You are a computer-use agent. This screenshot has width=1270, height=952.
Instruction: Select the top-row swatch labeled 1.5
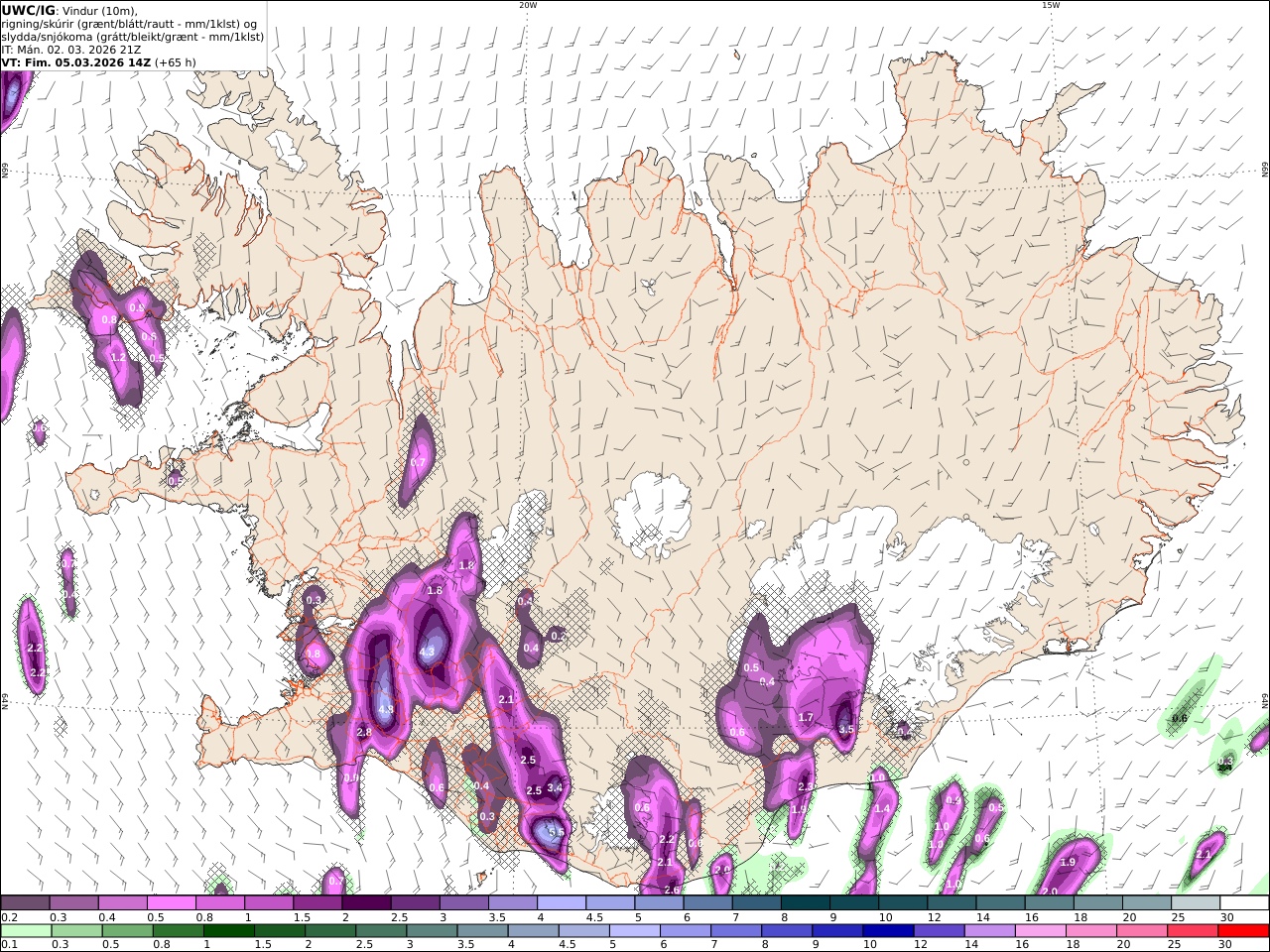point(317,903)
